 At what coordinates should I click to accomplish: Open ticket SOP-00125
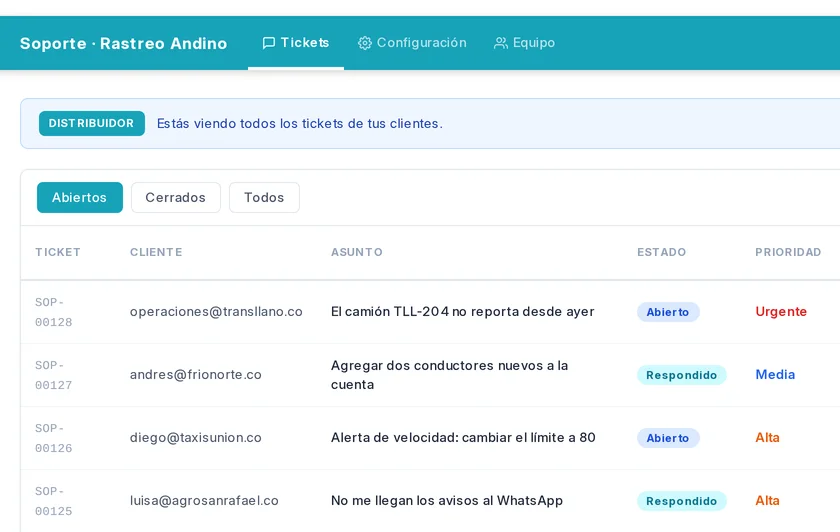(54, 501)
